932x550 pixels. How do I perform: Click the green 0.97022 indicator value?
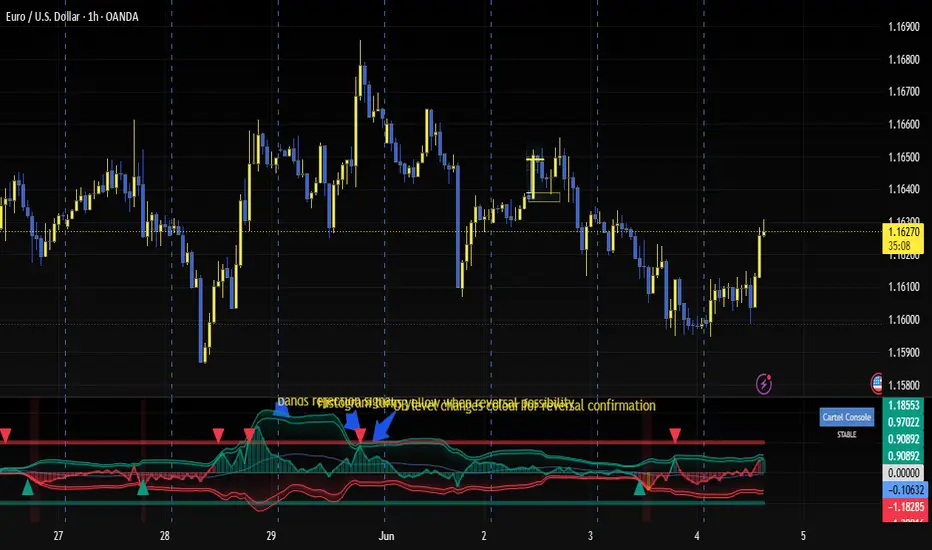click(x=903, y=422)
